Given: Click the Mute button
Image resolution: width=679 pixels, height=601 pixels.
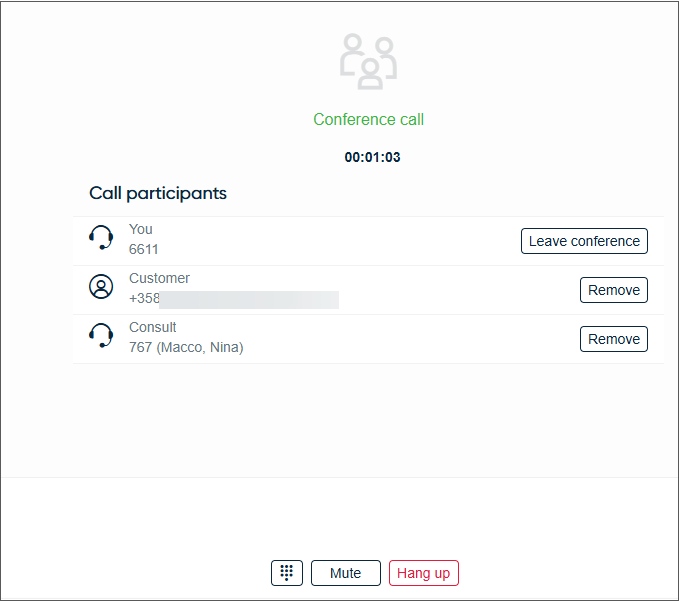Looking at the screenshot, I should pyautogui.click(x=346, y=573).
